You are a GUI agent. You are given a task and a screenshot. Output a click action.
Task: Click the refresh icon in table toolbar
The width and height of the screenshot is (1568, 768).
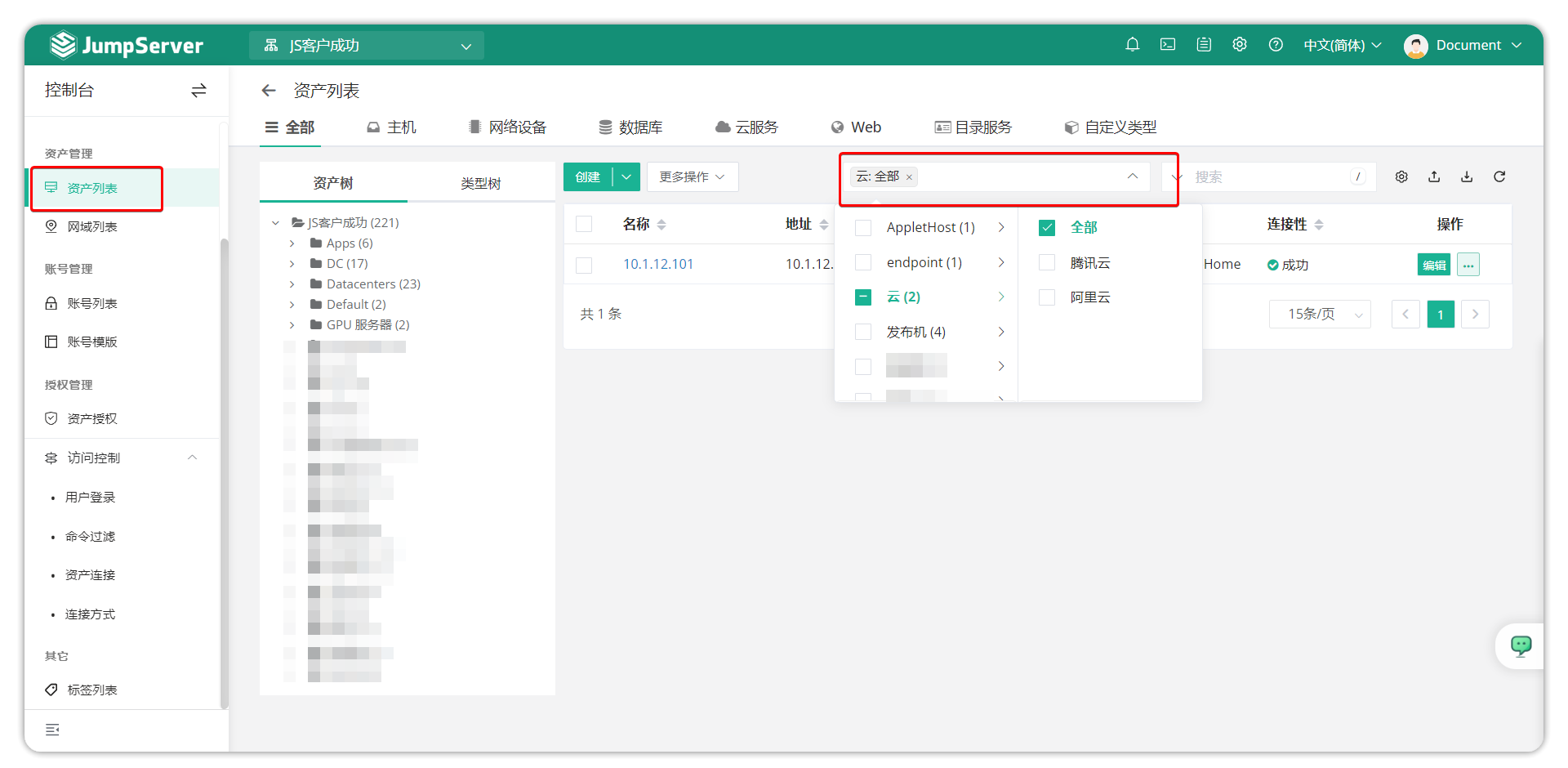click(1499, 176)
